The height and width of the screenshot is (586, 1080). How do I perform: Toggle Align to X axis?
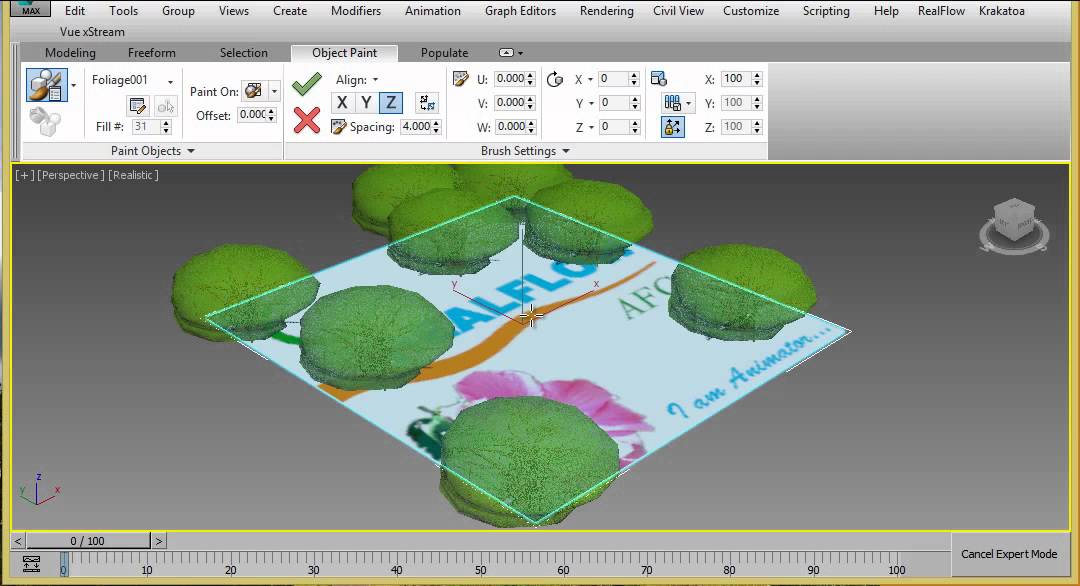[x=342, y=103]
